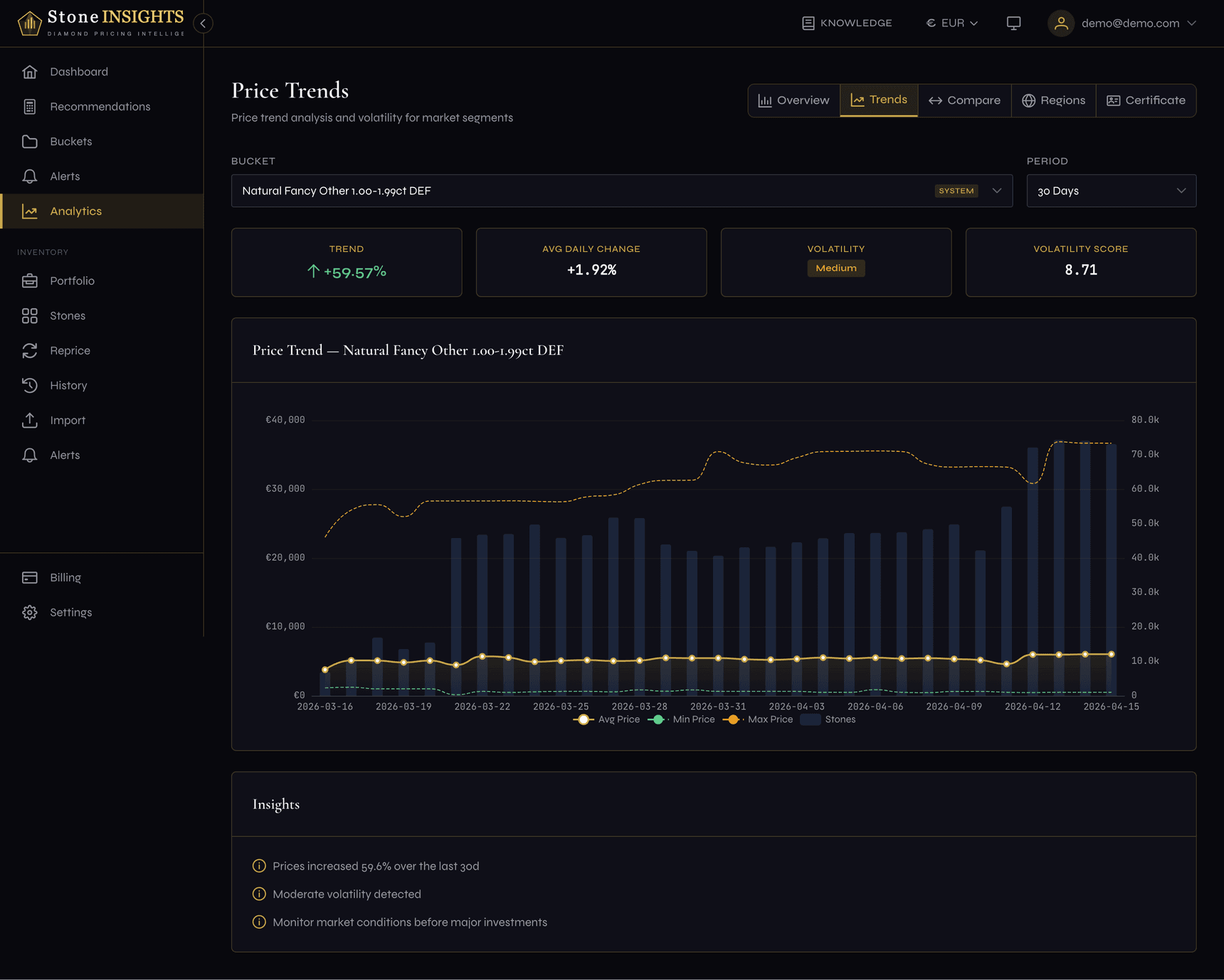Click the Certificate button

pyautogui.click(x=1146, y=100)
